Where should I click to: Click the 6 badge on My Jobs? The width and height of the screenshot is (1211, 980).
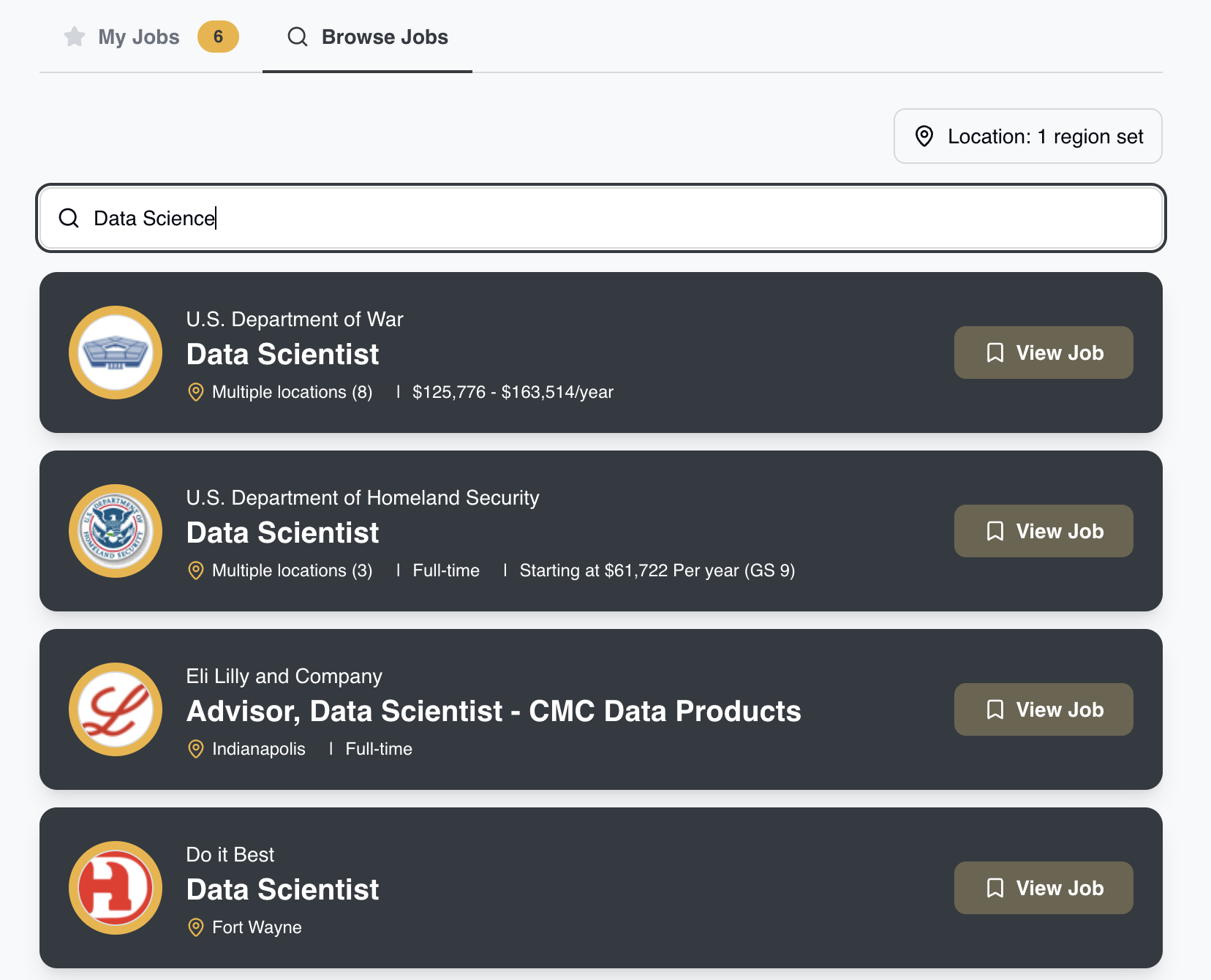218,37
